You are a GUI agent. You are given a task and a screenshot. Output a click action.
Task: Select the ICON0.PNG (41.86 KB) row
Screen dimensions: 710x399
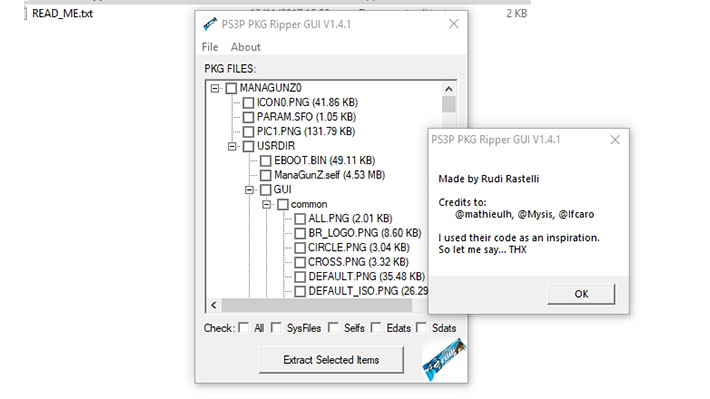pos(307,103)
